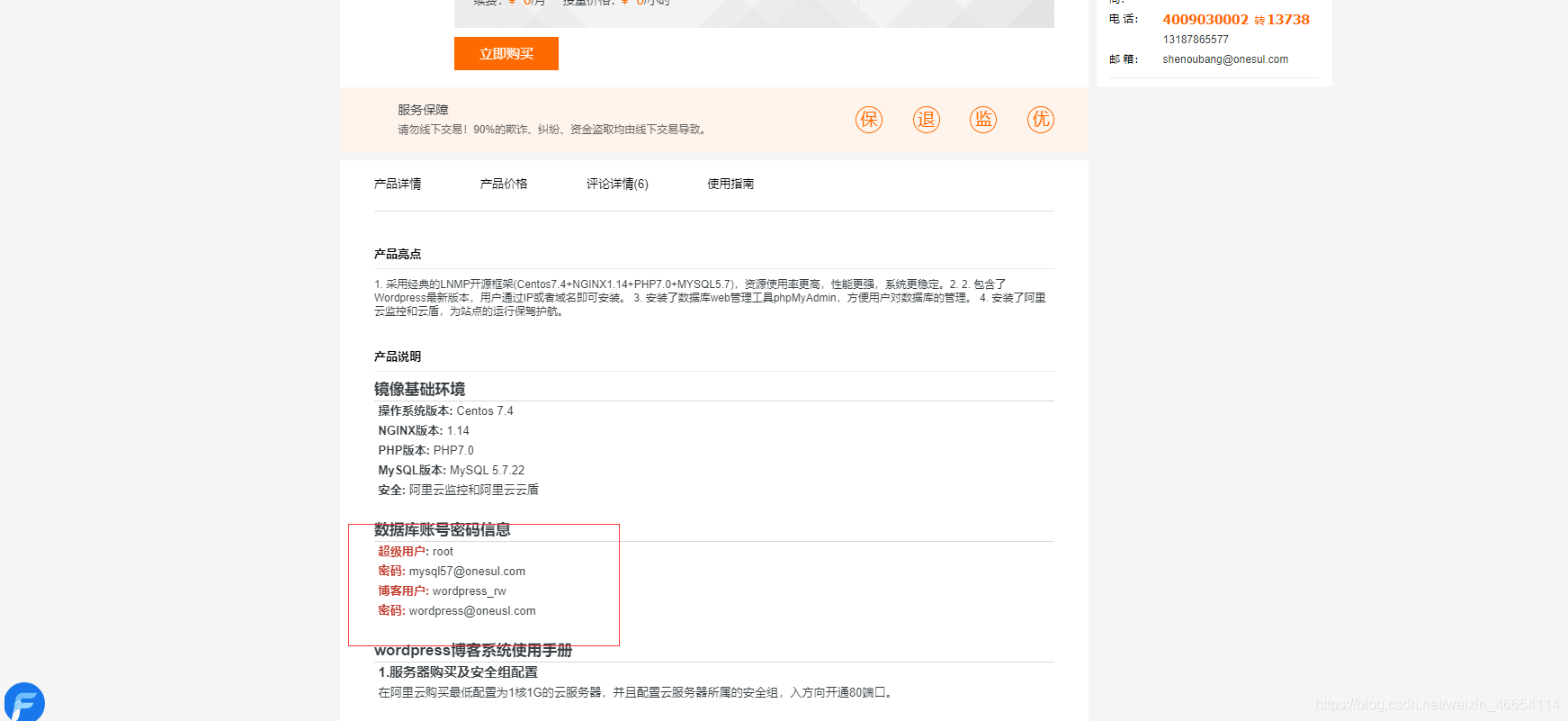Click the password mysql57@onesul.com

(x=467, y=571)
